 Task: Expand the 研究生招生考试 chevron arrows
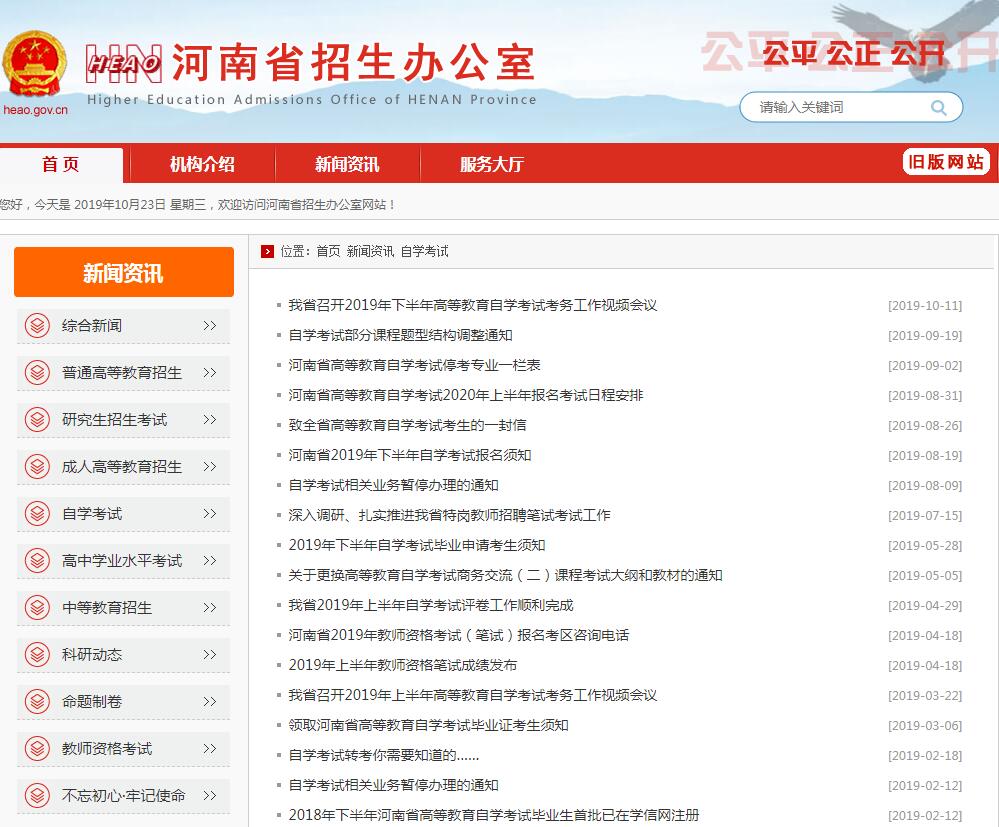(209, 420)
